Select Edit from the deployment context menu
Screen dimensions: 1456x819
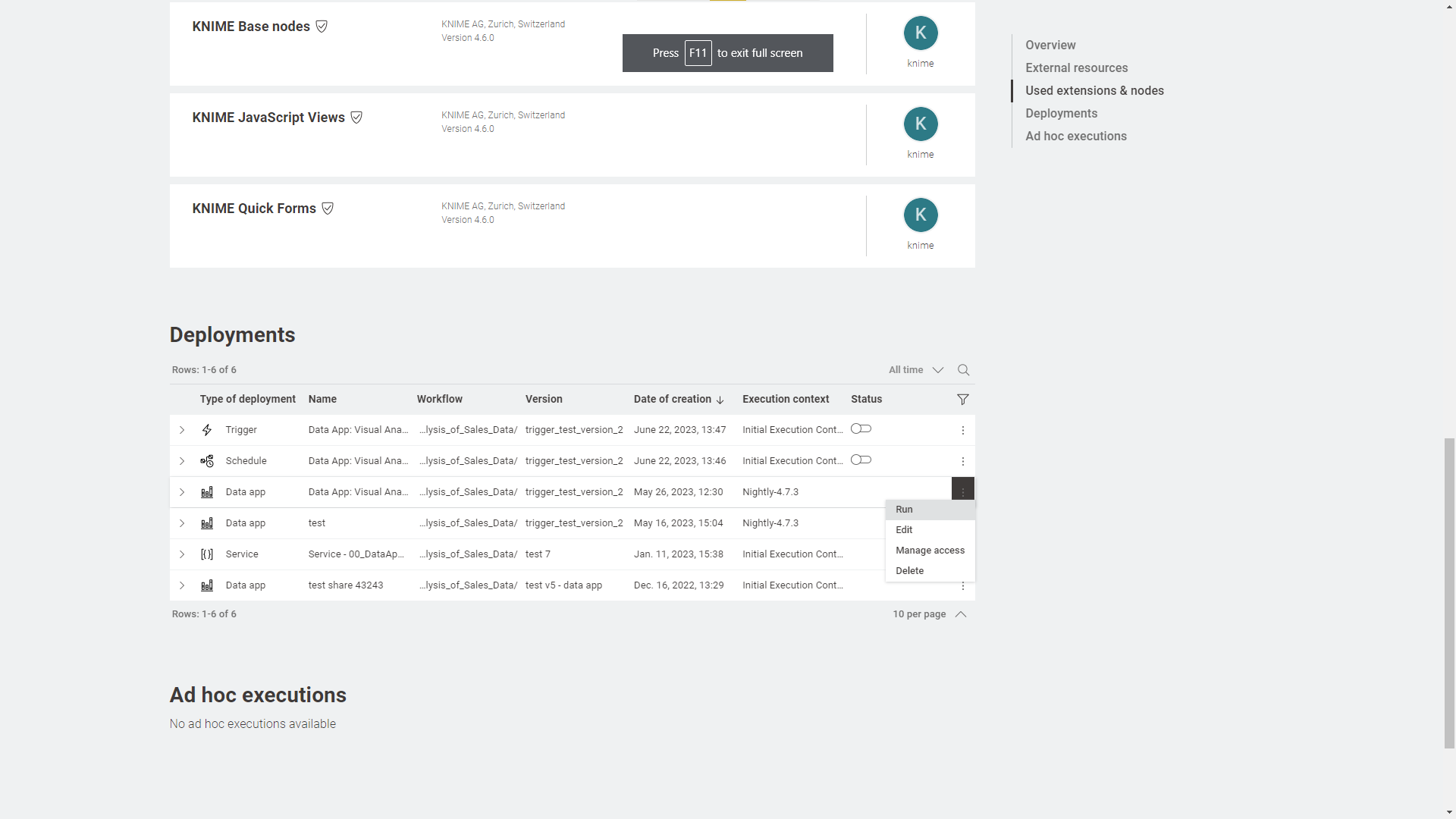coord(904,529)
